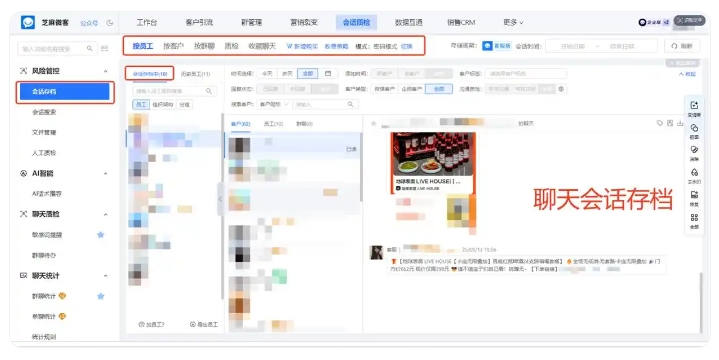Click the start date input field
Viewport: 719px width, 360px height.
[572, 46]
